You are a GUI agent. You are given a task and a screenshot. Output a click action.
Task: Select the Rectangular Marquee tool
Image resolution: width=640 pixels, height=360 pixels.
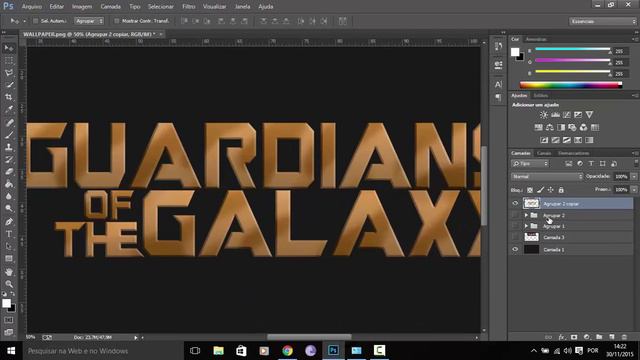pos(9,60)
